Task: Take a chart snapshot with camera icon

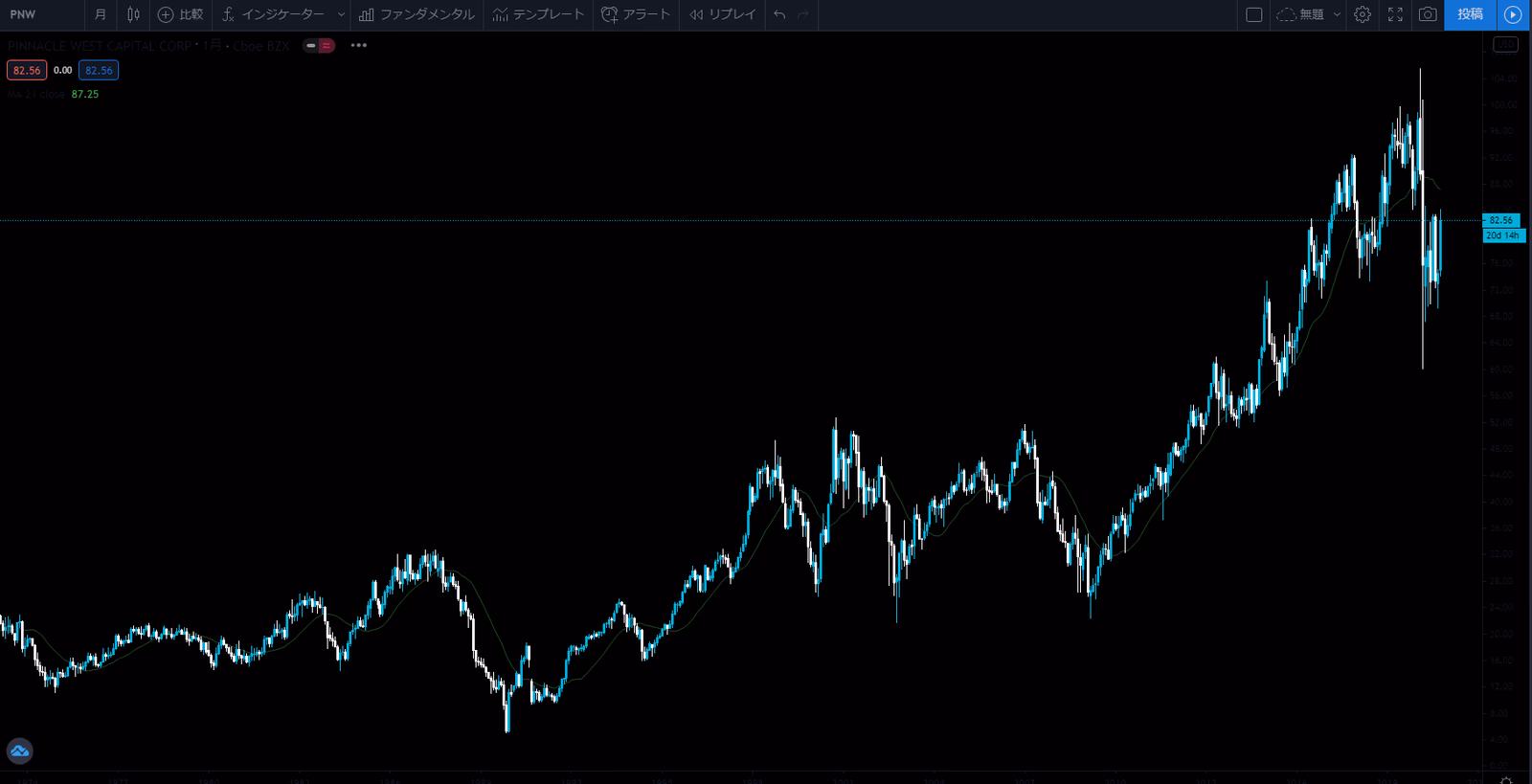Action: pos(1427,14)
